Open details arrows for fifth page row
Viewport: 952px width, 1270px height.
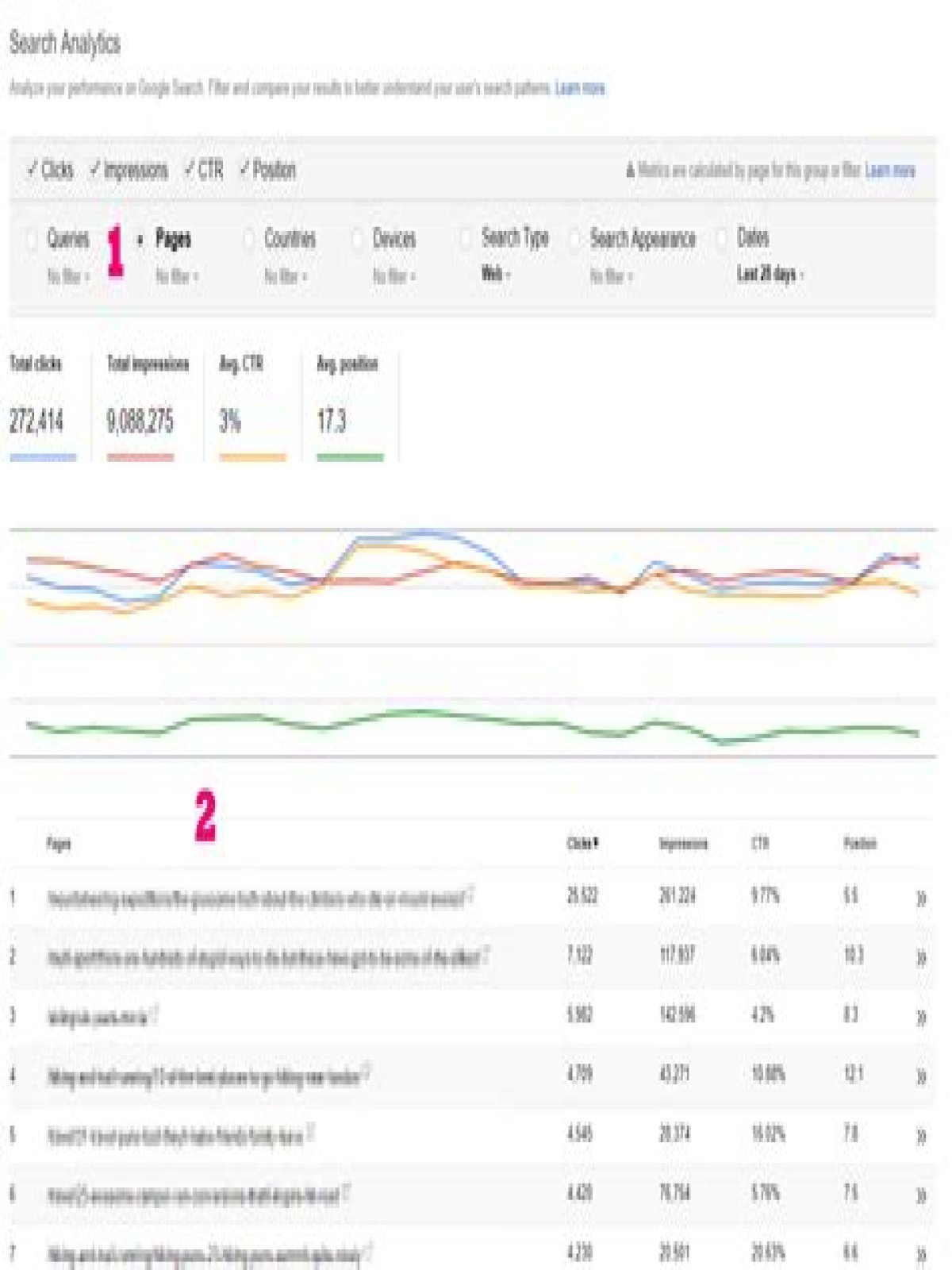[x=921, y=1137]
